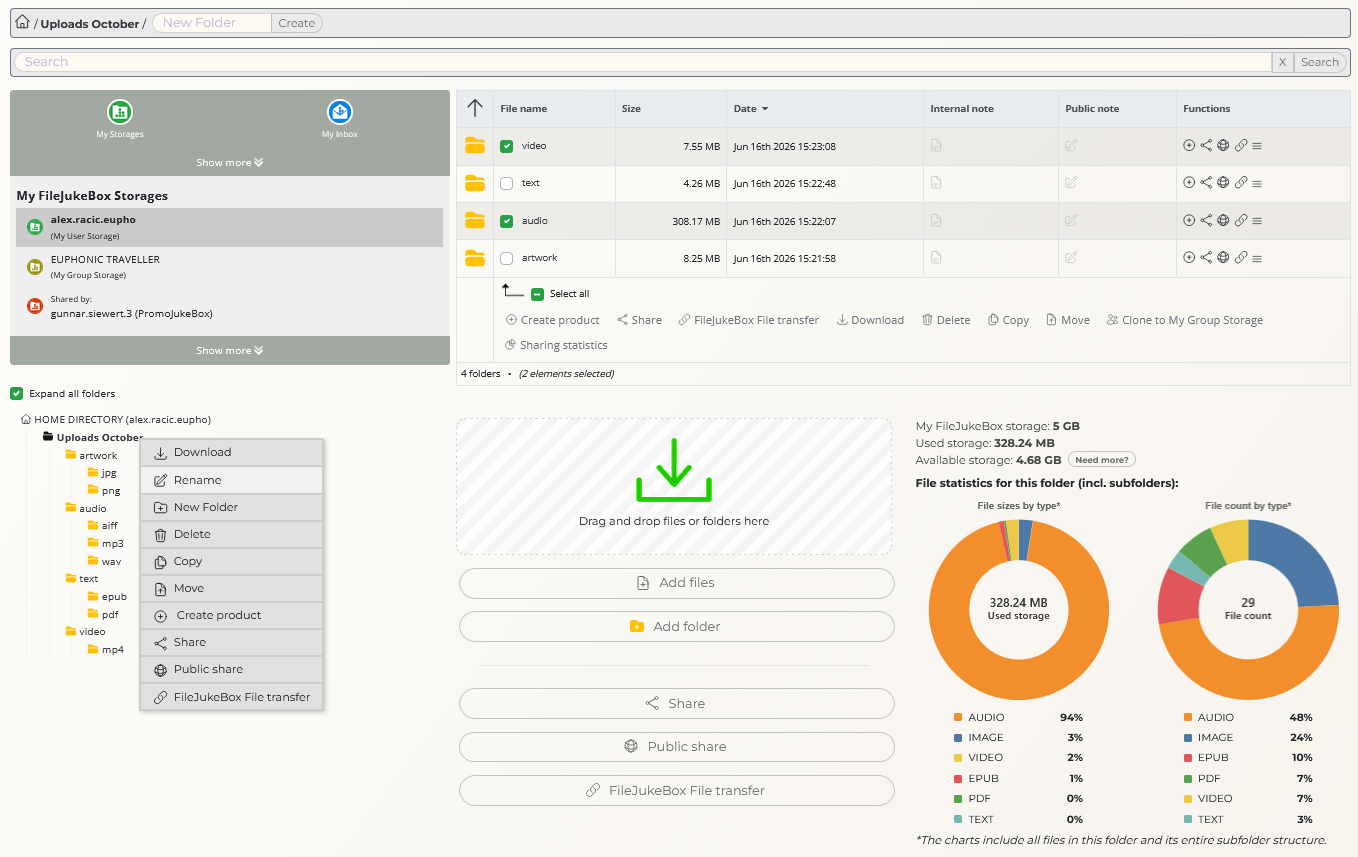
Task: Edit internal note for video folder
Action: 936,146
